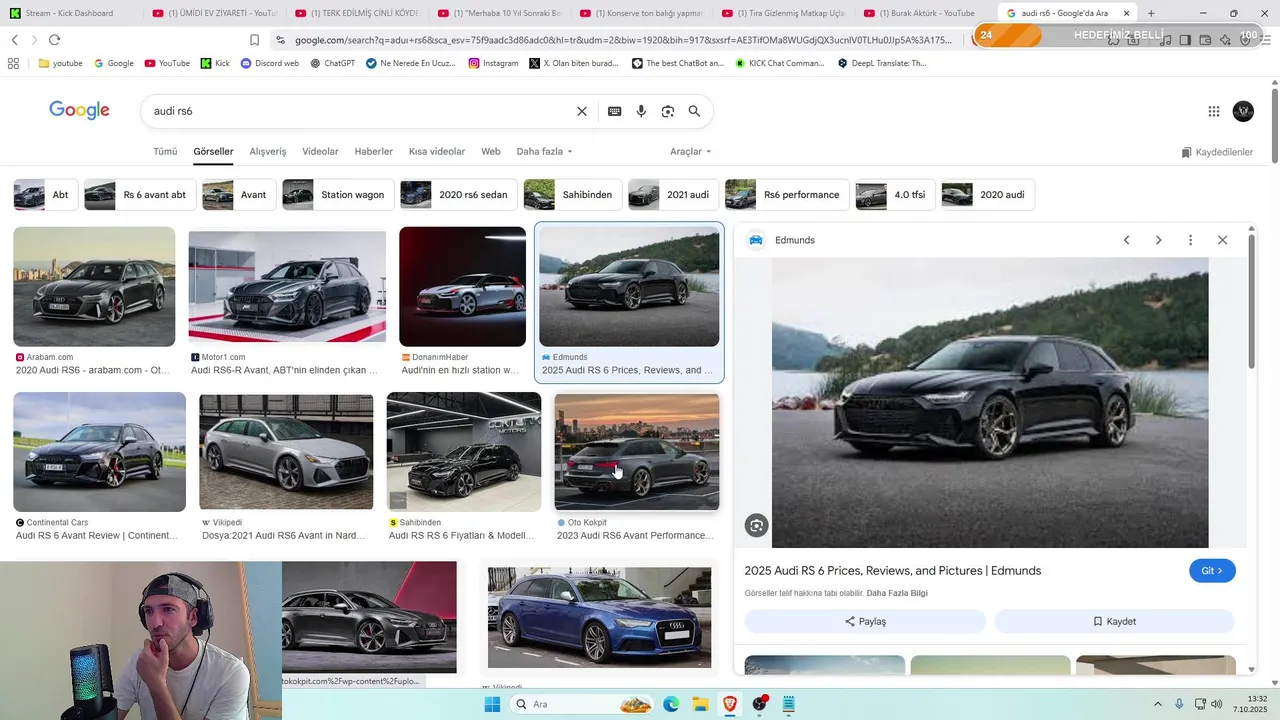Open the Notepad app in the taskbar
1280x720 pixels.
point(789,704)
